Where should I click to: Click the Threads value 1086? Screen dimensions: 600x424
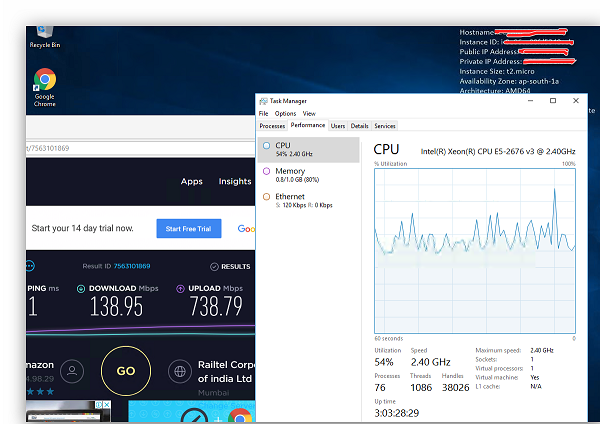pos(421,388)
